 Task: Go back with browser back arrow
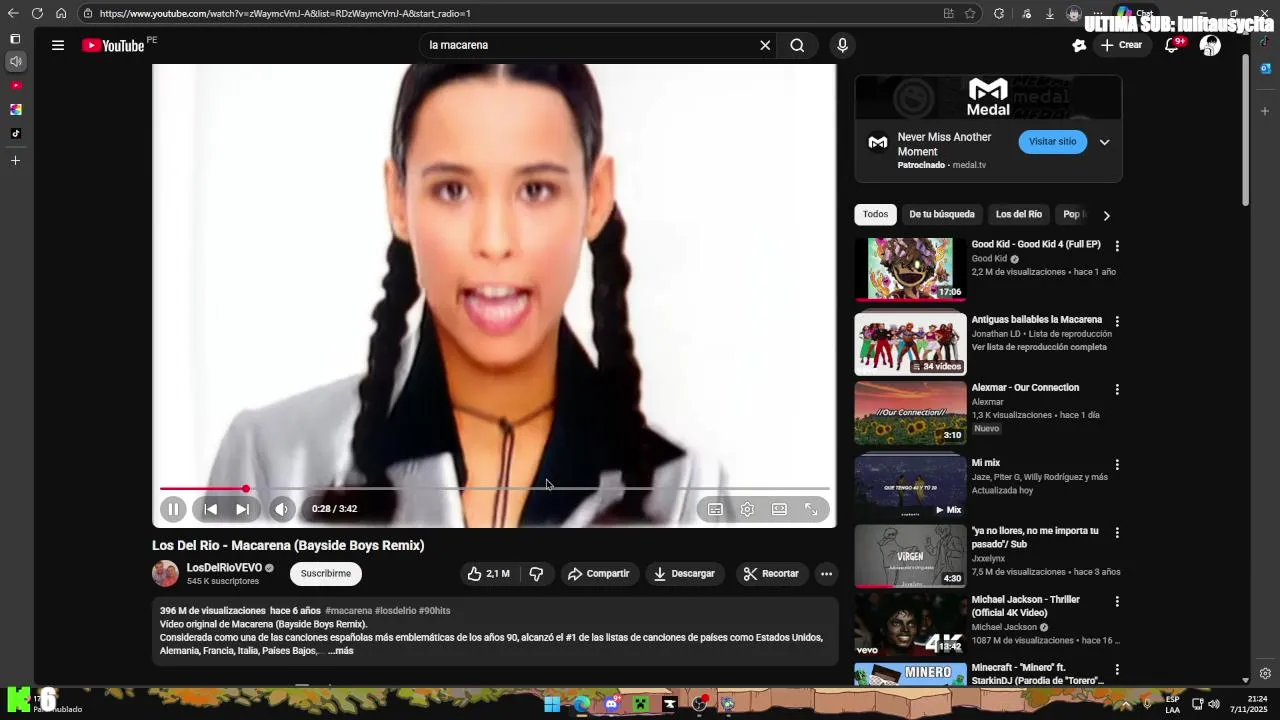point(13,13)
